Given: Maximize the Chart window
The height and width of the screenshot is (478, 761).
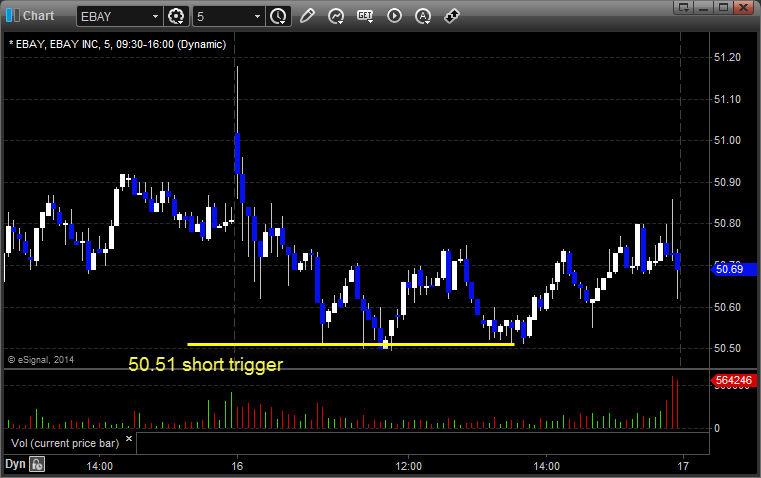Looking at the screenshot, I should tap(723, 8).
